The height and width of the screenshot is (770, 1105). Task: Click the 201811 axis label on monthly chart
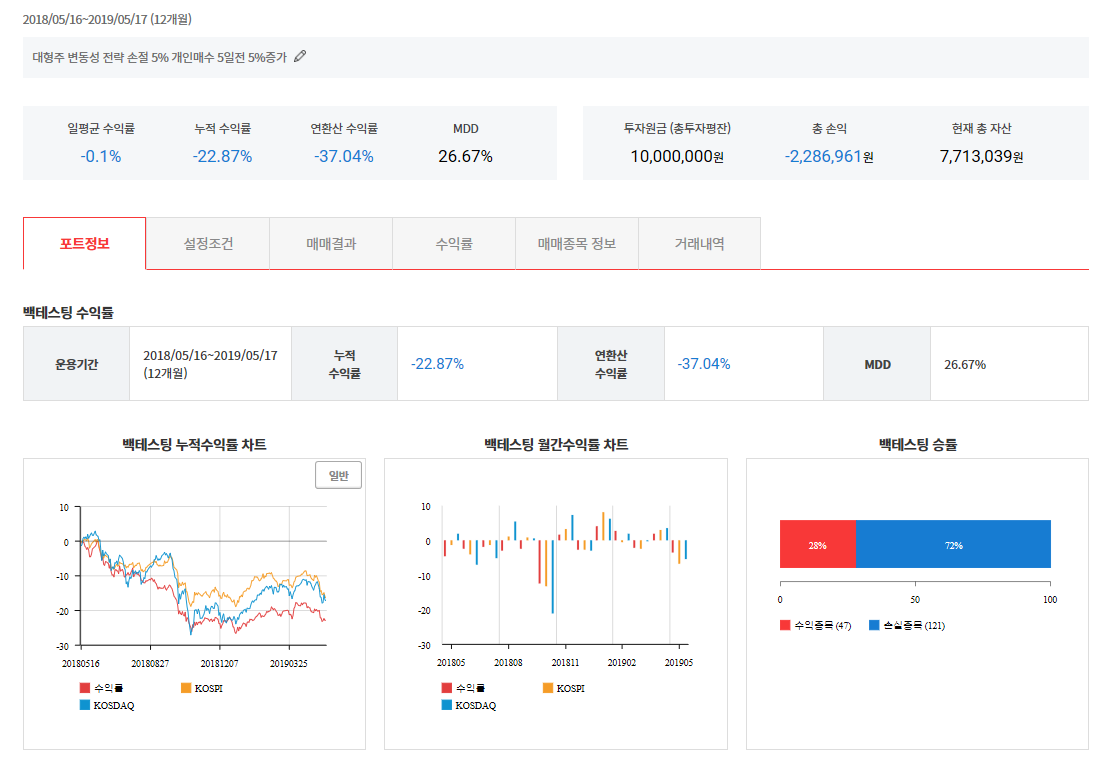(565, 663)
